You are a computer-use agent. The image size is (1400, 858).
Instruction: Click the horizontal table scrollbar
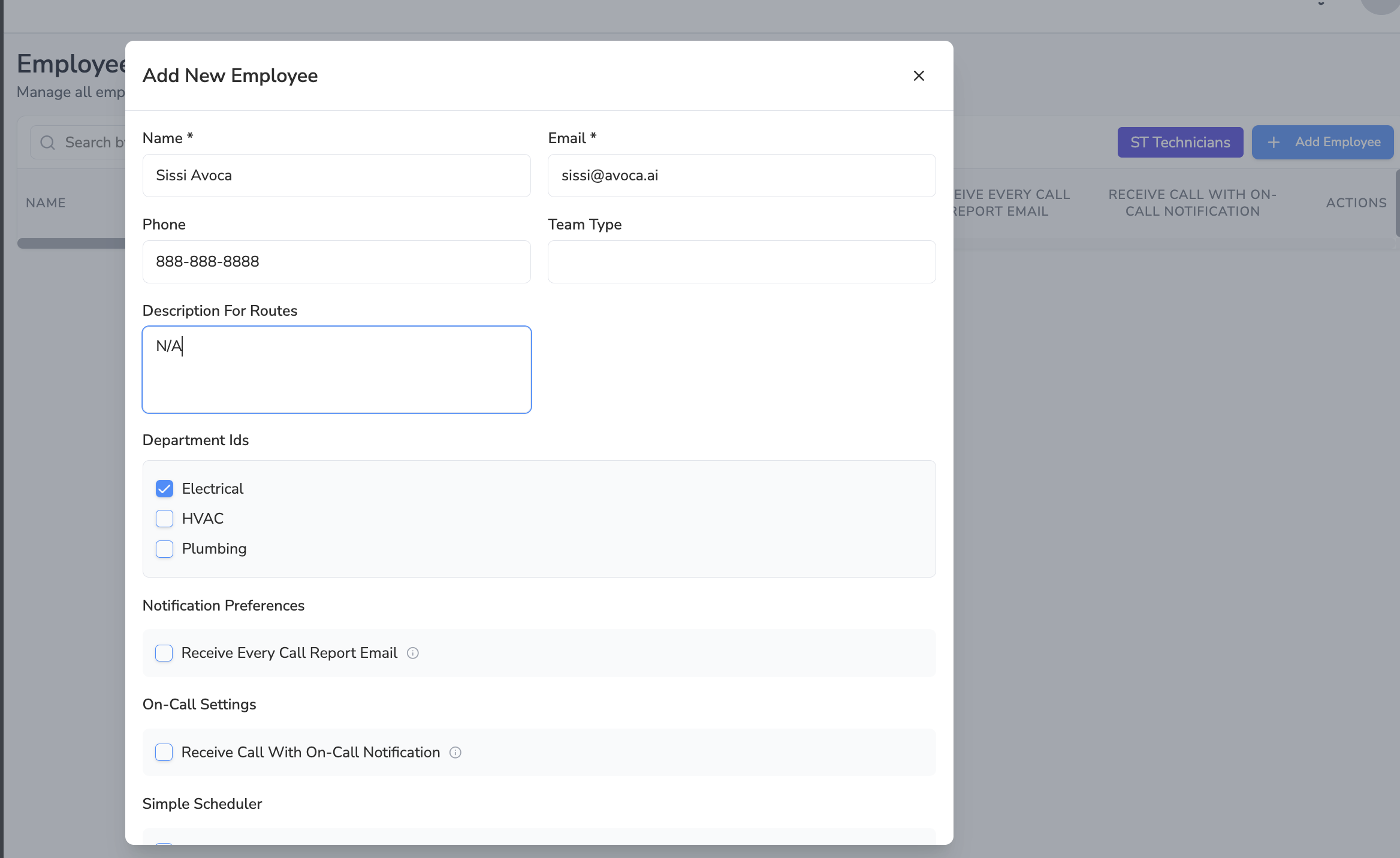pos(72,243)
